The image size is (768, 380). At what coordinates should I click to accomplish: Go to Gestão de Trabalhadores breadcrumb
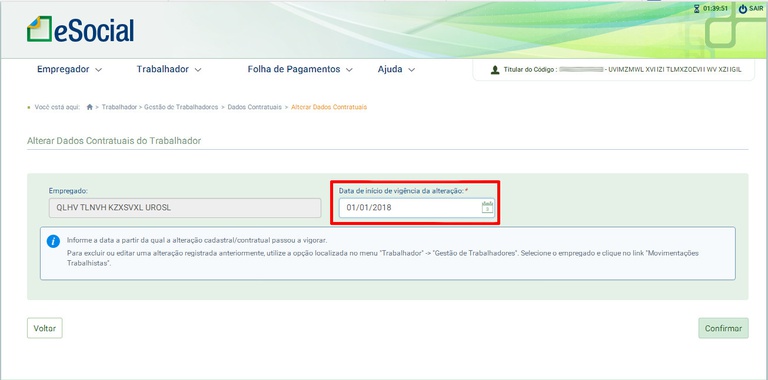pos(181,107)
